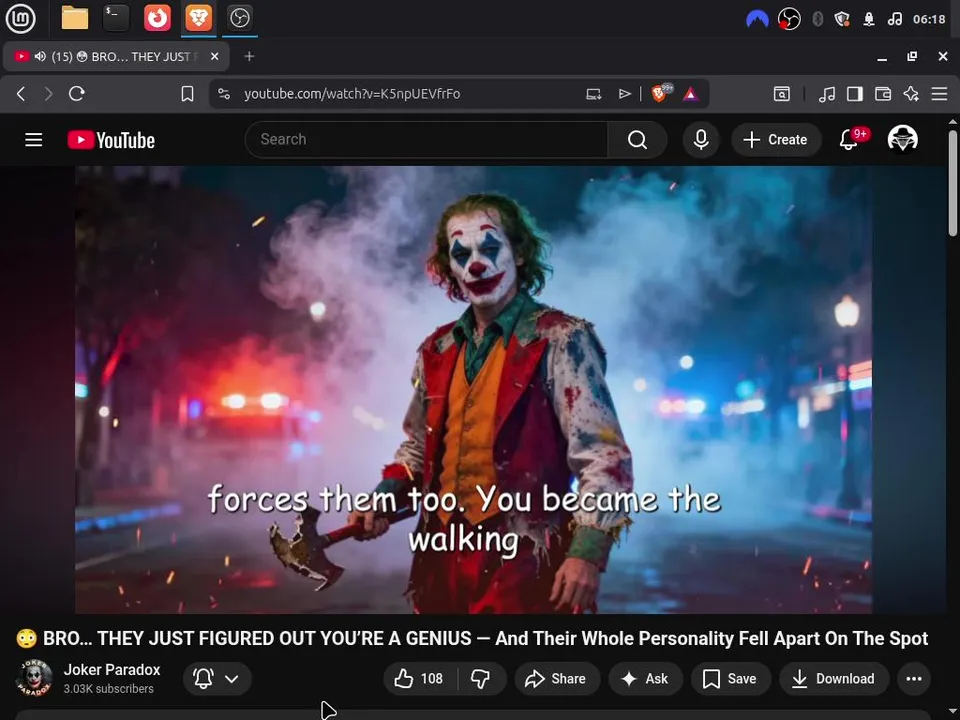Dislike this video
960x720 pixels.
[x=481, y=678]
